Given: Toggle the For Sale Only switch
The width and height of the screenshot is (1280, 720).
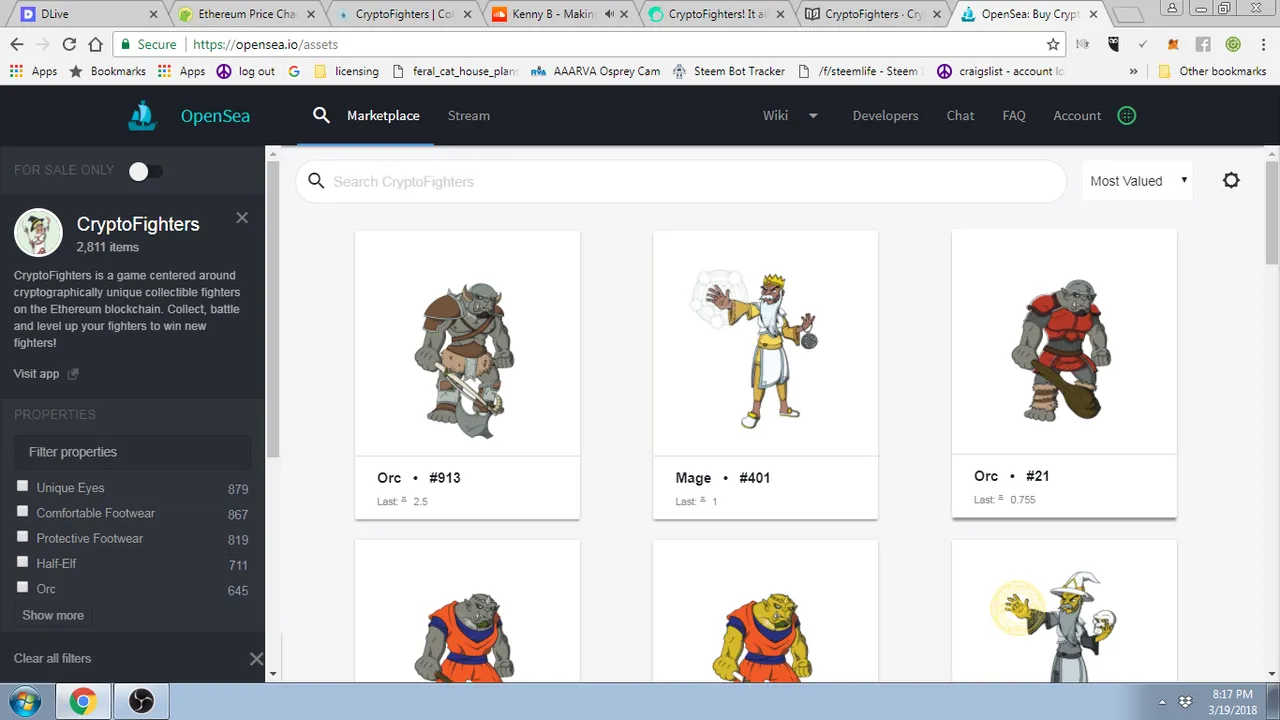Looking at the screenshot, I should (x=146, y=171).
